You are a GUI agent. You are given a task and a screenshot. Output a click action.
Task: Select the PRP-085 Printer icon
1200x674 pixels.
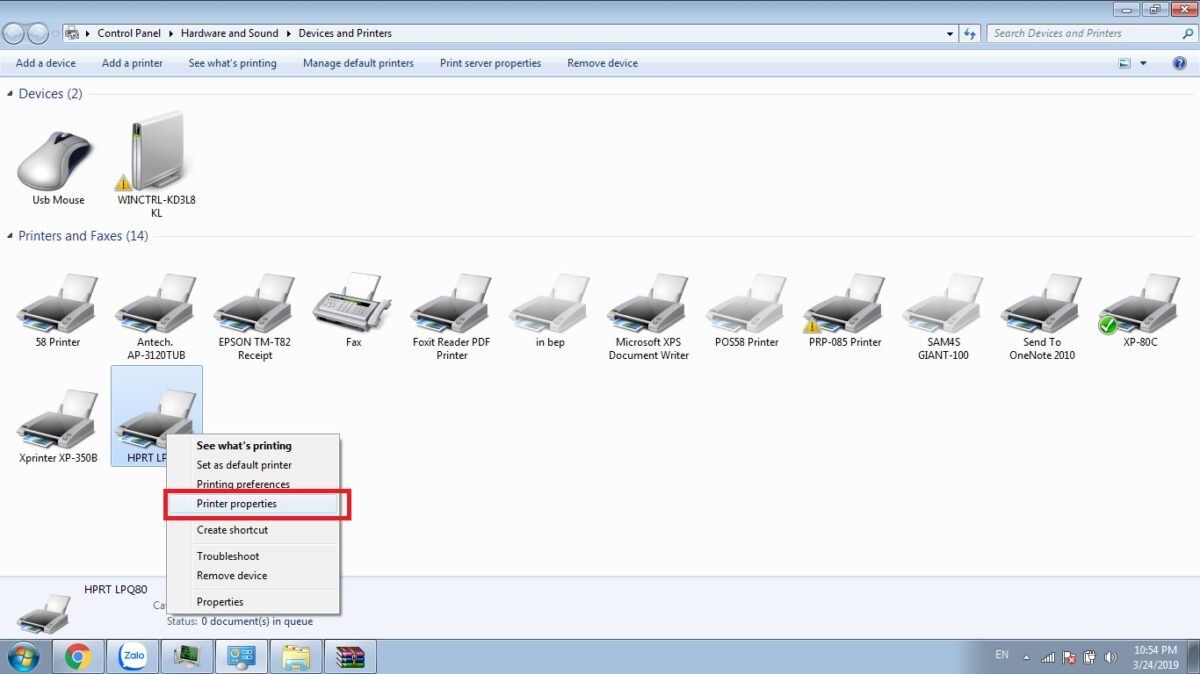tap(844, 303)
